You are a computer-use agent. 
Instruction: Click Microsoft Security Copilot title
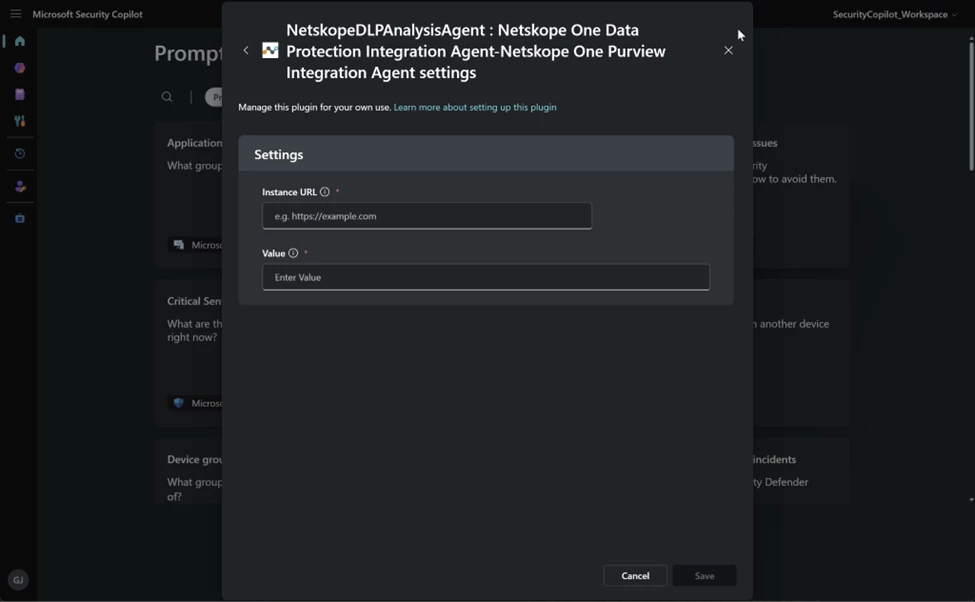pyautogui.click(x=87, y=14)
